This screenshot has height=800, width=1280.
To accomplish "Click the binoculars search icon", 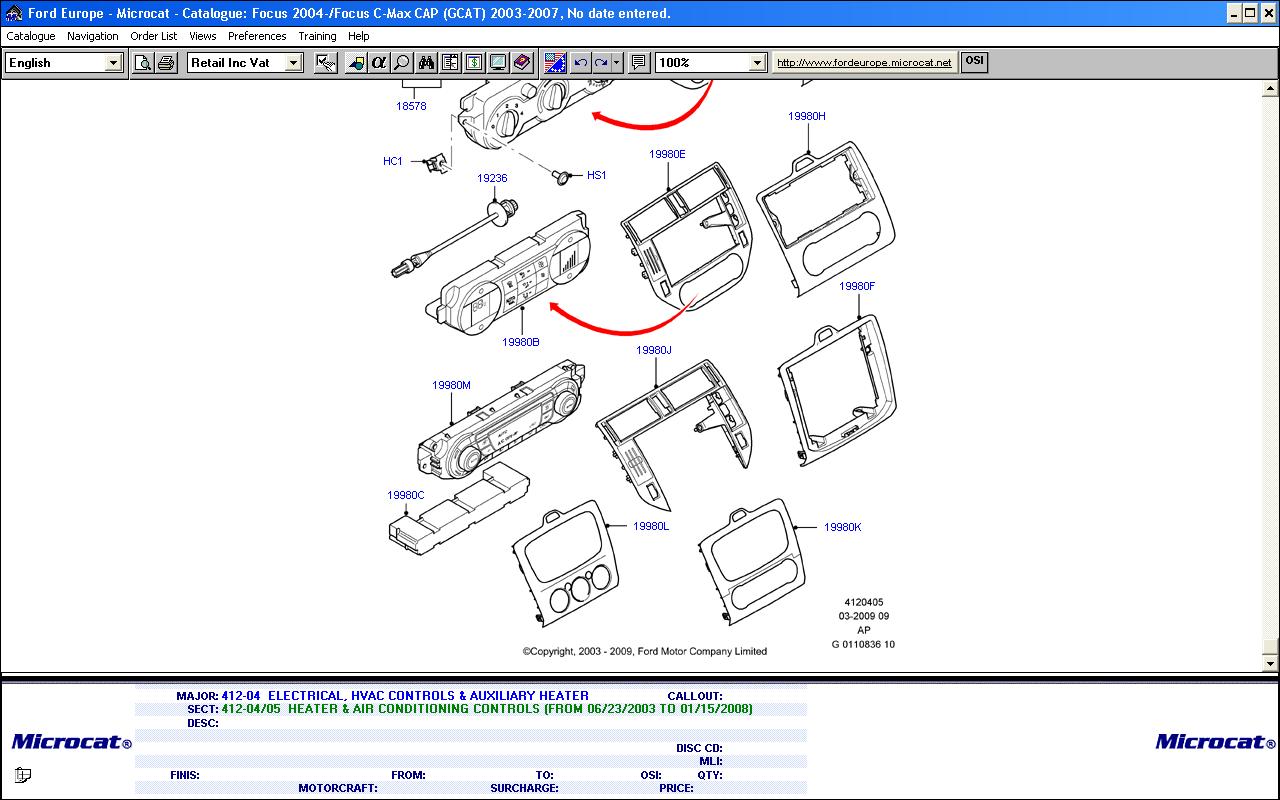I will click(426, 63).
